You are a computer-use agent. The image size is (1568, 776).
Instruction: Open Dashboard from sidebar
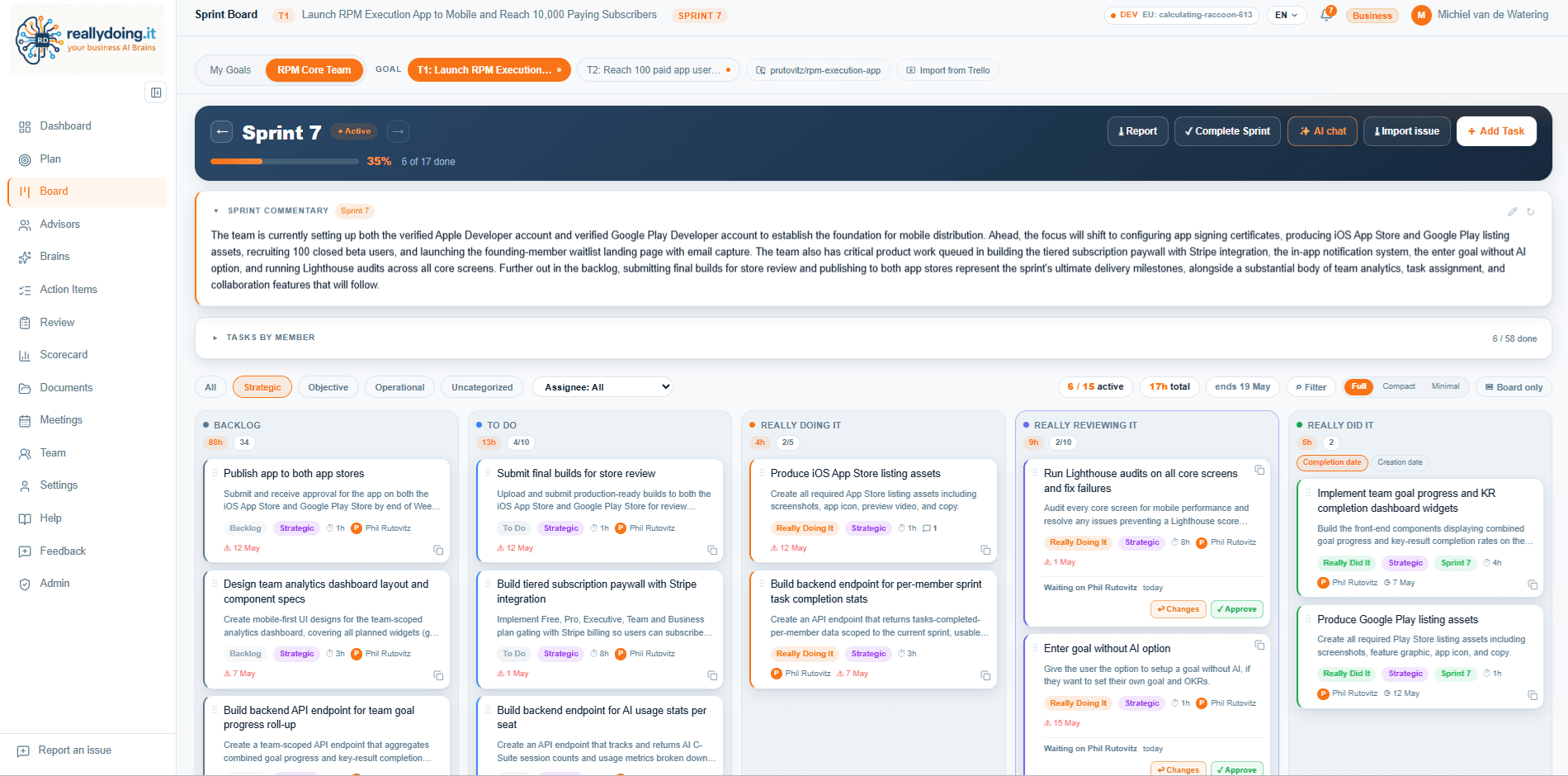(x=87, y=126)
